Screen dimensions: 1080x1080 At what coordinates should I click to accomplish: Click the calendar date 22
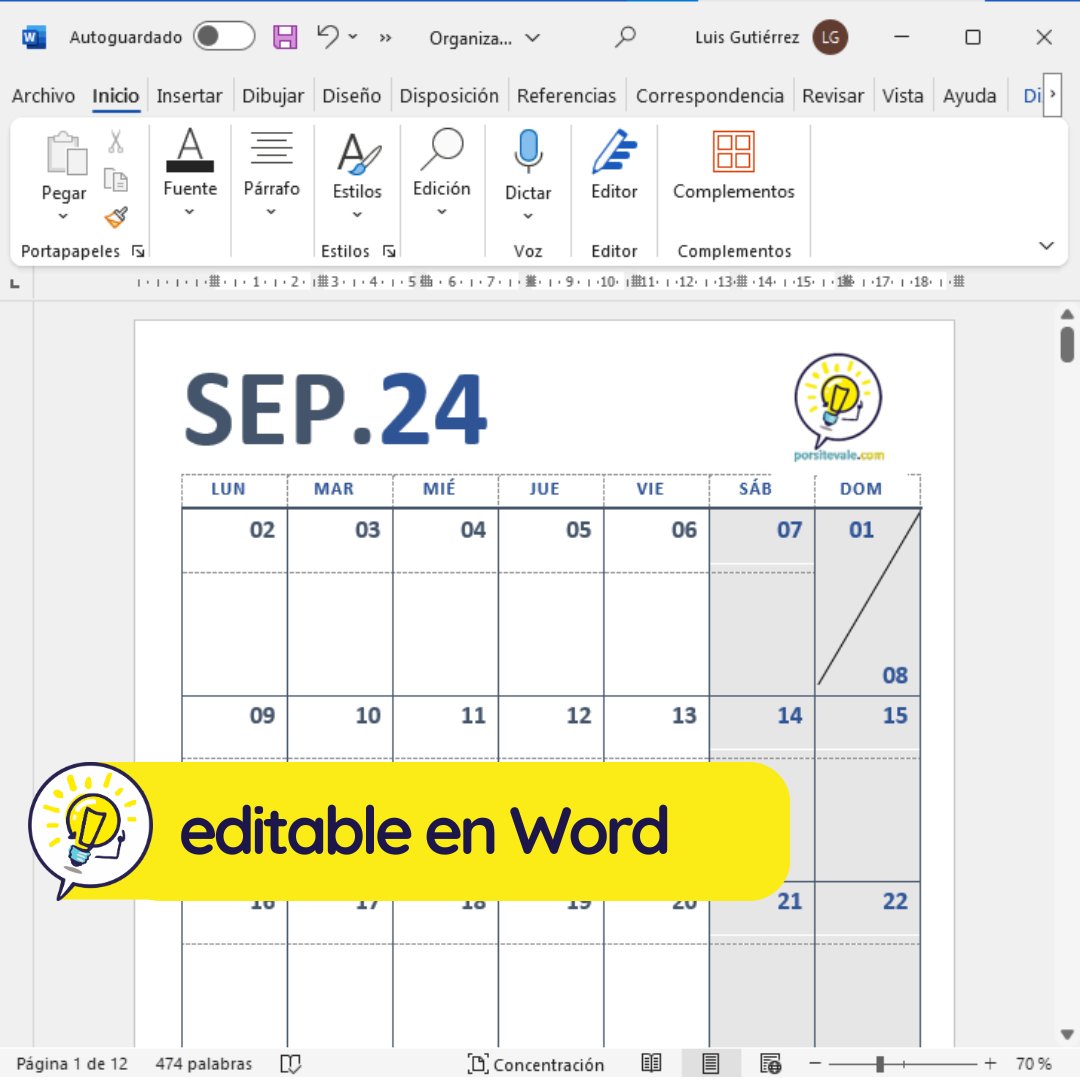(x=895, y=902)
